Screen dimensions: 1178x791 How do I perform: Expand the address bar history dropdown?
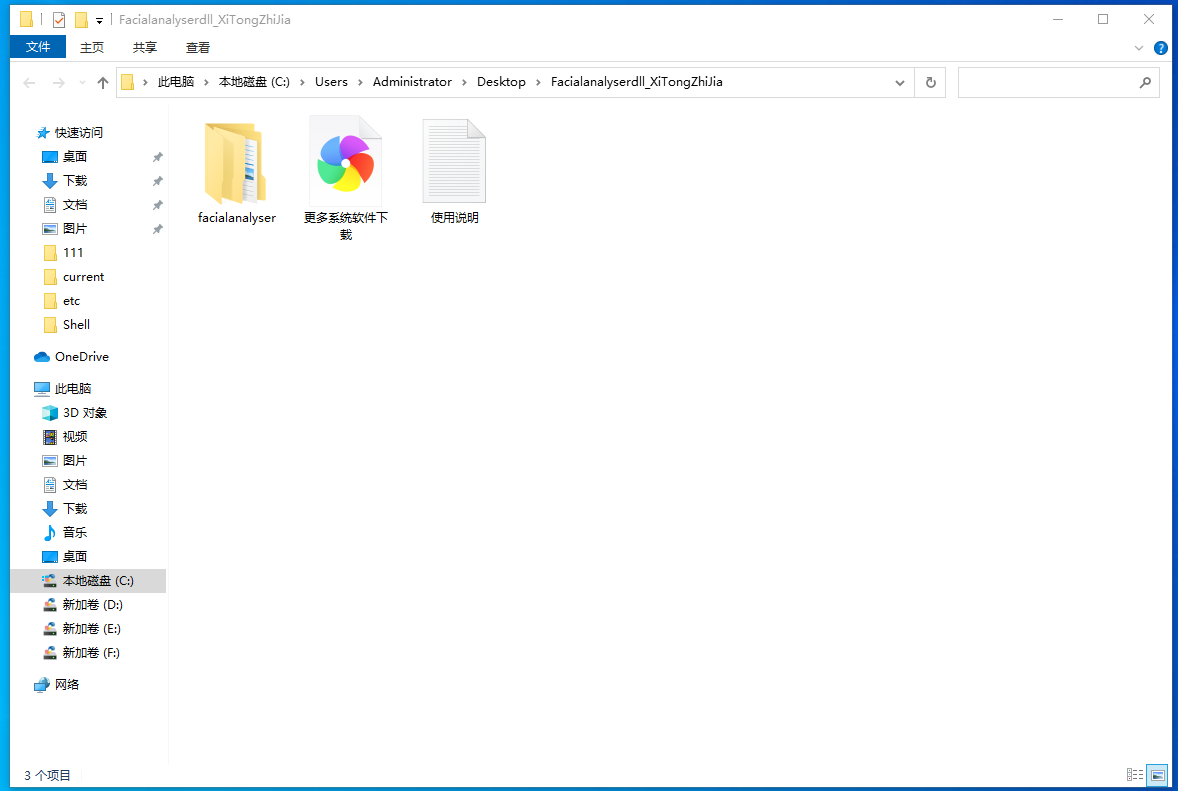pyautogui.click(x=899, y=83)
